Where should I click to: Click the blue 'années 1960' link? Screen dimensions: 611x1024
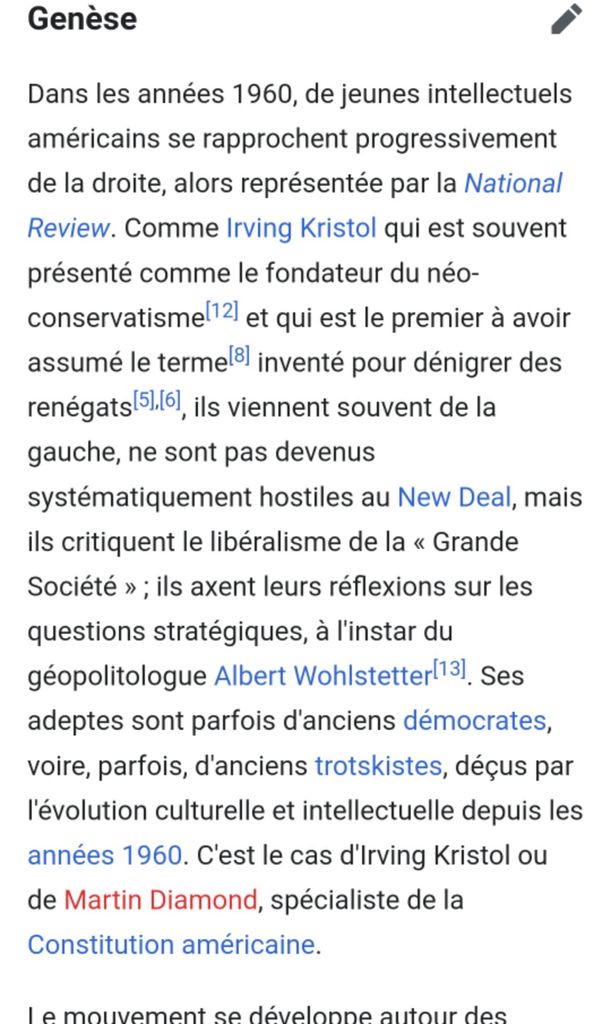tap(104, 856)
